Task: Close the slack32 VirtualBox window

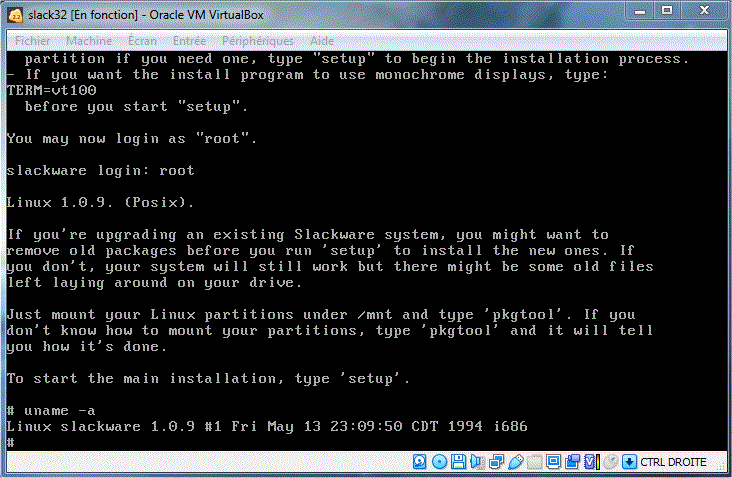Action: (704, 11)
